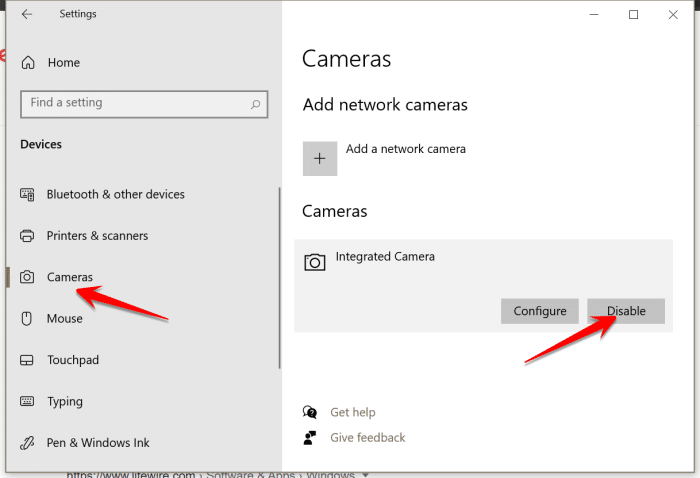This screenshot has height=478, width=700.
Task: Open Typing settings page
Action: [65, 402]
